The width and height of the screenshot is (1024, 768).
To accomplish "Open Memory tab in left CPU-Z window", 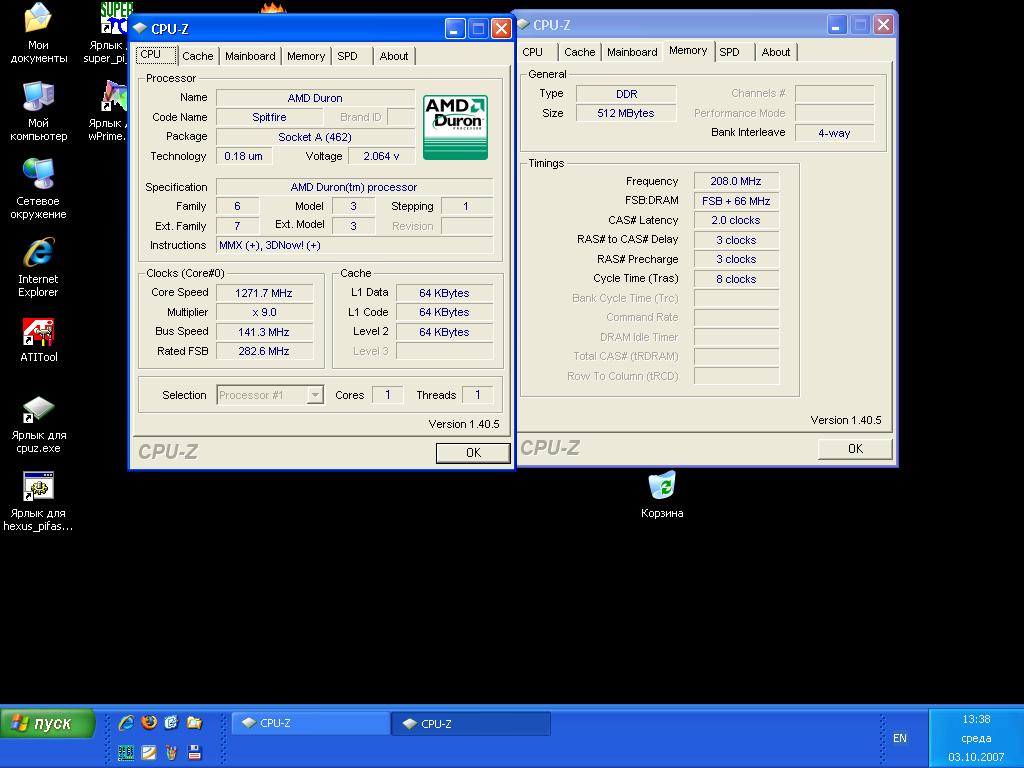I will 306,56.
